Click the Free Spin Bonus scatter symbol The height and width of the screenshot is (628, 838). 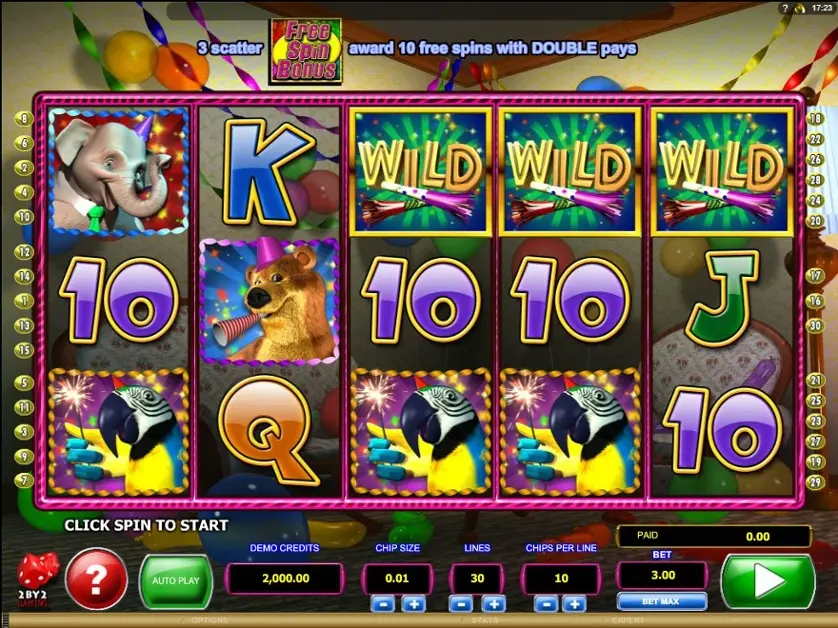pyautogui.click(x=306, y=51)
